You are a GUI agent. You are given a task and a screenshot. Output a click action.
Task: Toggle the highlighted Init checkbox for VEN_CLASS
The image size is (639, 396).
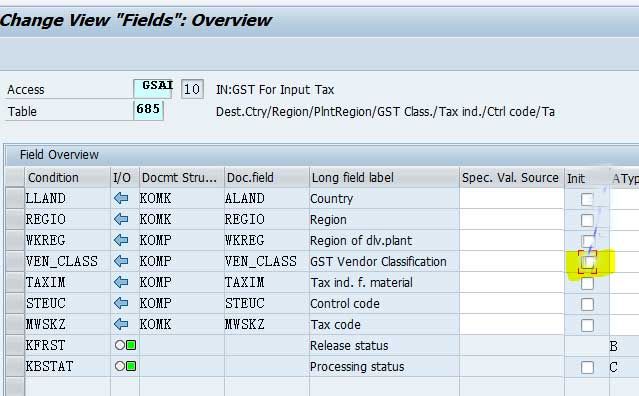click(587, 262)
